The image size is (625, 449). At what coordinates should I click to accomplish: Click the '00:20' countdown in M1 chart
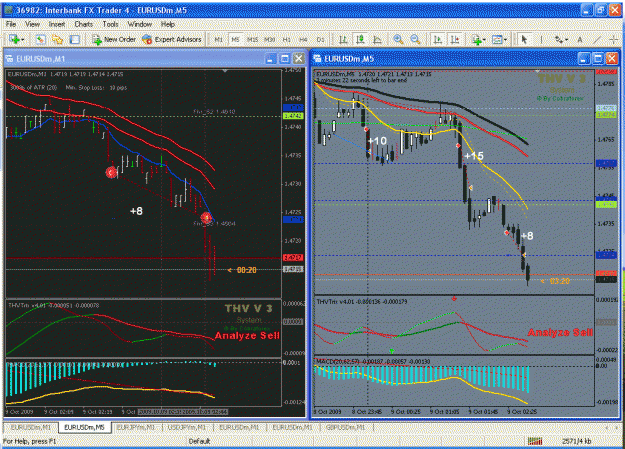click(x=246, y=270)
